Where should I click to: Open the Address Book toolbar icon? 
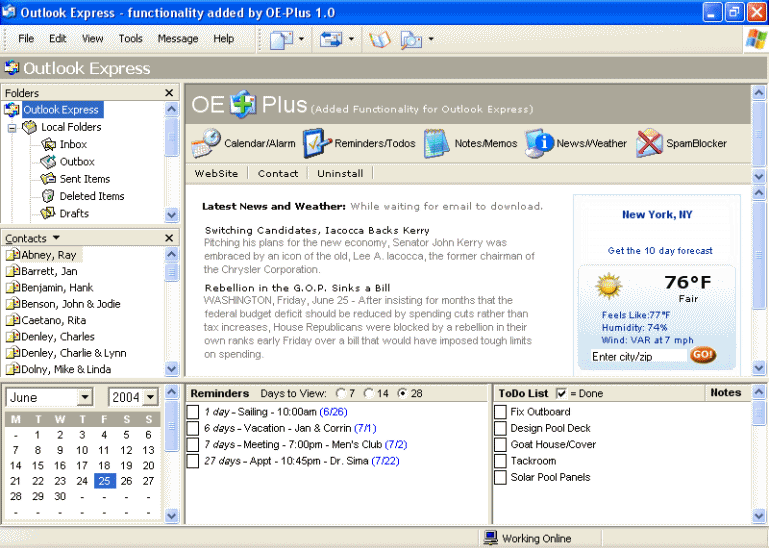click(x=380, y=40)
